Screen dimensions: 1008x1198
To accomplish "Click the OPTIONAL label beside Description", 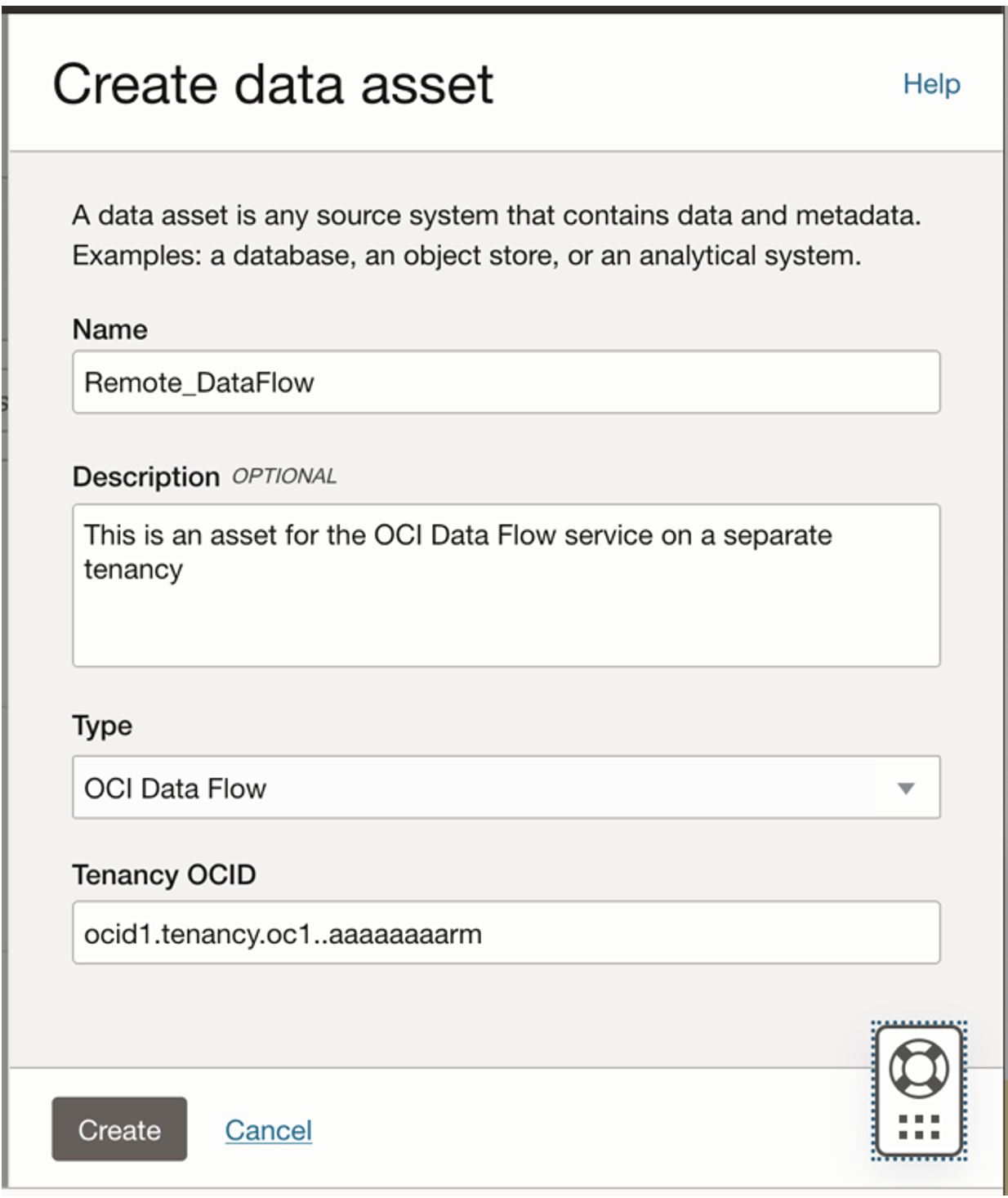I will 284,476.
